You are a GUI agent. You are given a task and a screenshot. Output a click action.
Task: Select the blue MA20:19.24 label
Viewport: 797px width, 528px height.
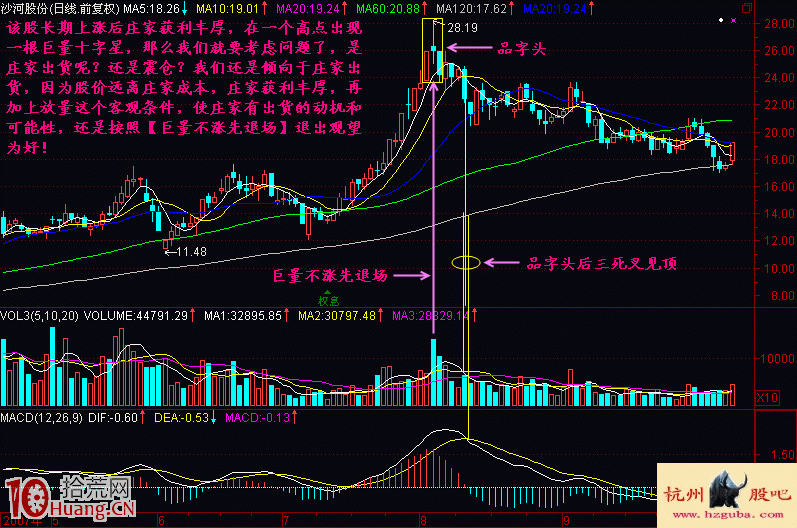point(555,9)
